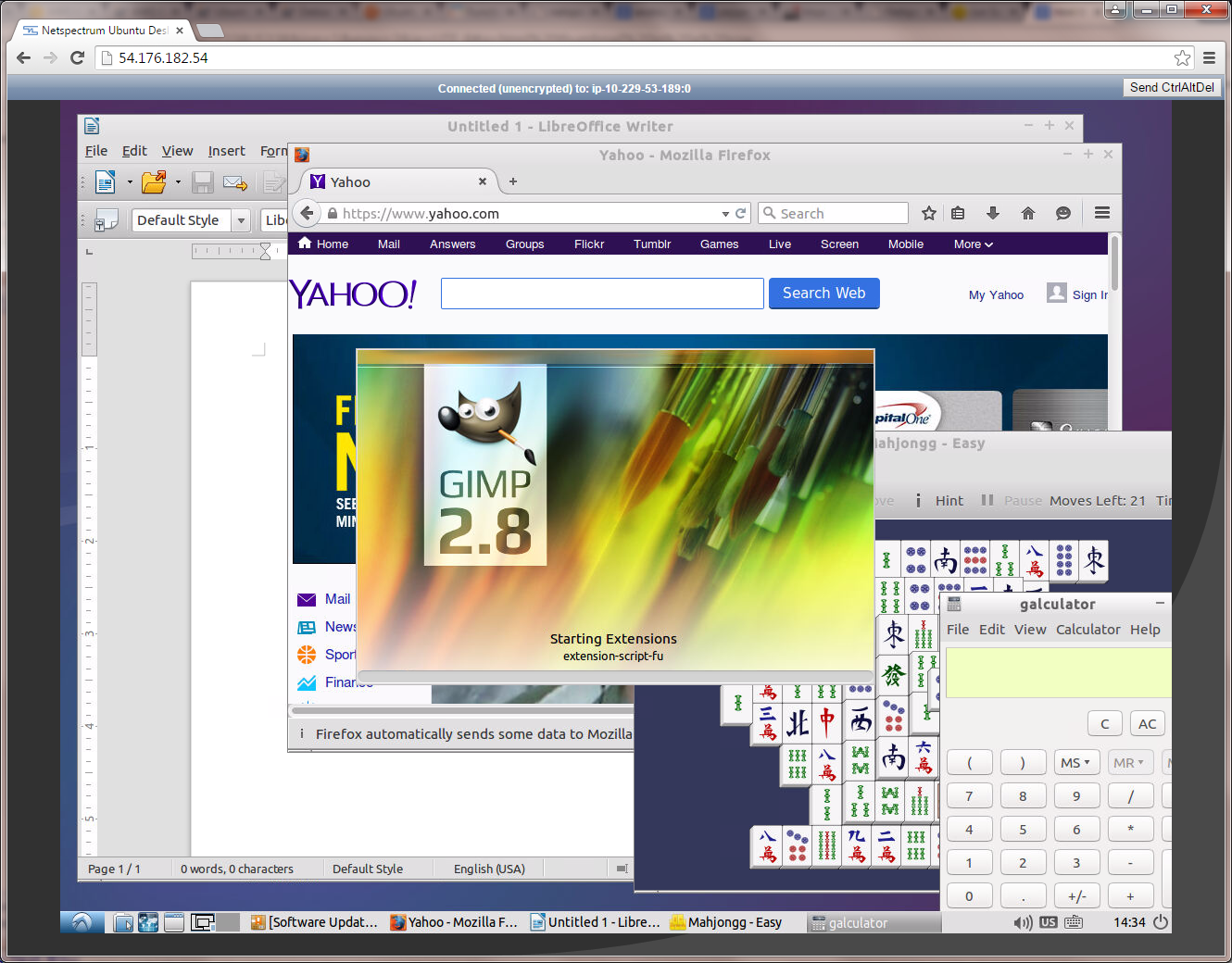Click the My Yahoo link
This screenshot has width=1232, height=963.
[996, 295]
